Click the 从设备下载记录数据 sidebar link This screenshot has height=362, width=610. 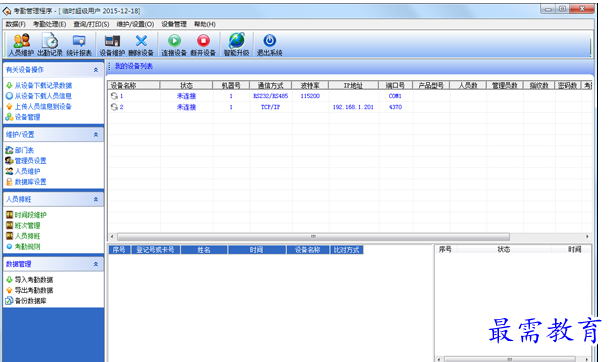coord(43,86)
